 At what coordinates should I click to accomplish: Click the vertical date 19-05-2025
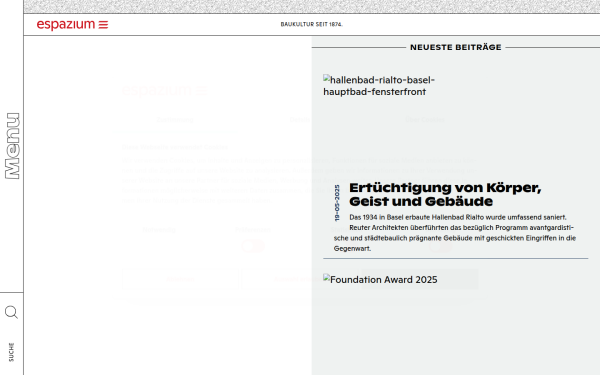tap(337, 203)
